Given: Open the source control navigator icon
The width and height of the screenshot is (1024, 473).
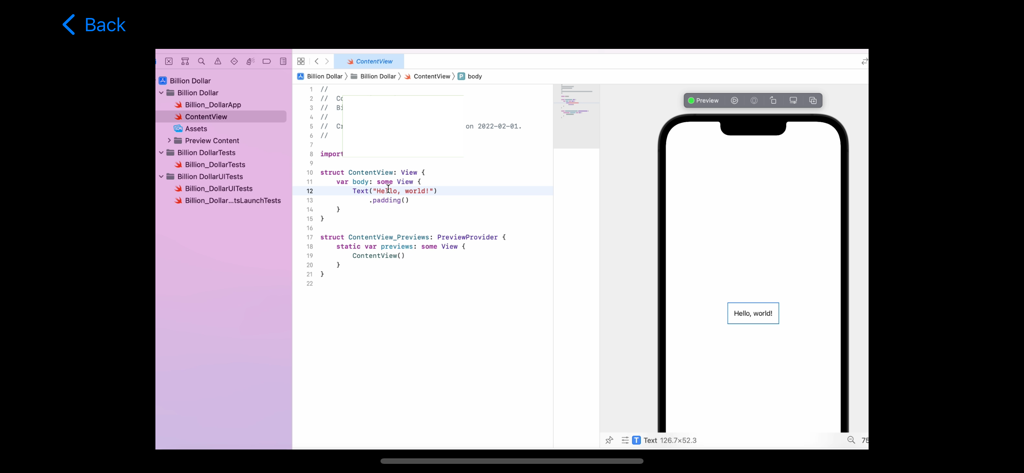Looking at the screenshot, I should (x=168, y=61).
